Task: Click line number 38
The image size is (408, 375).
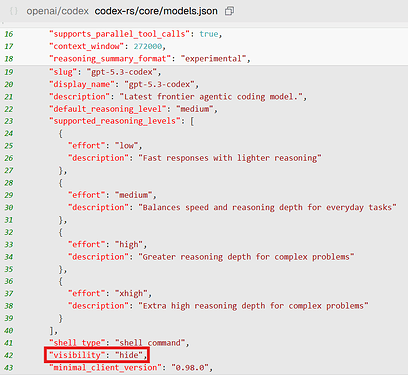Action: point(9,306)
